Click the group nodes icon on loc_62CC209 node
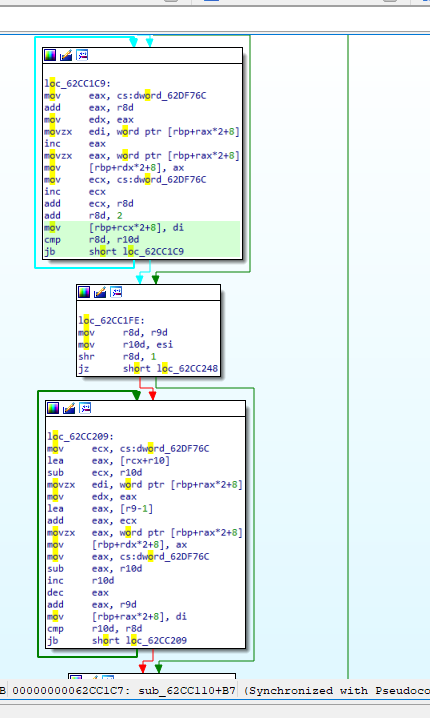 (x=86, y=408)
